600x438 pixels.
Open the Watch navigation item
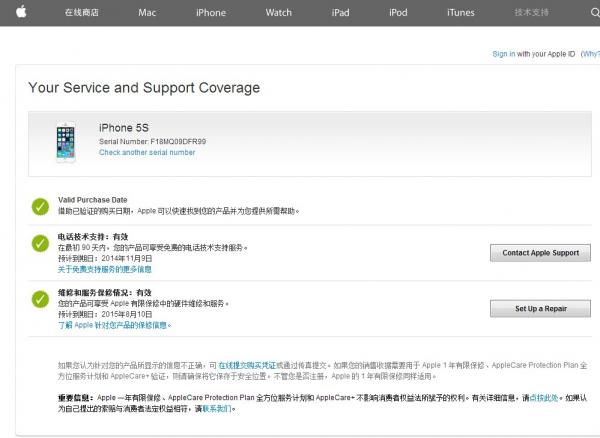(x=279, y=13)
